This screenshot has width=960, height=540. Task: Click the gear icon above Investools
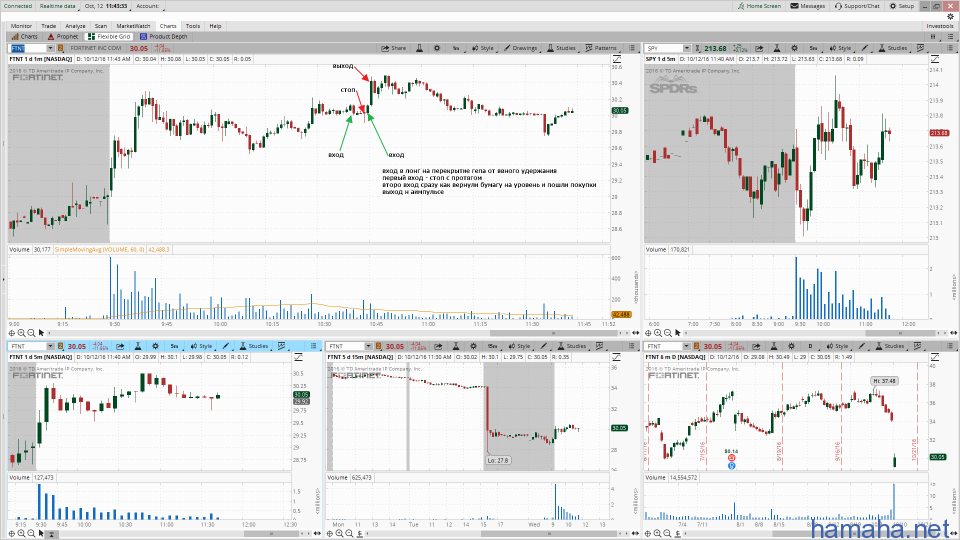click(x=951, y=17)
